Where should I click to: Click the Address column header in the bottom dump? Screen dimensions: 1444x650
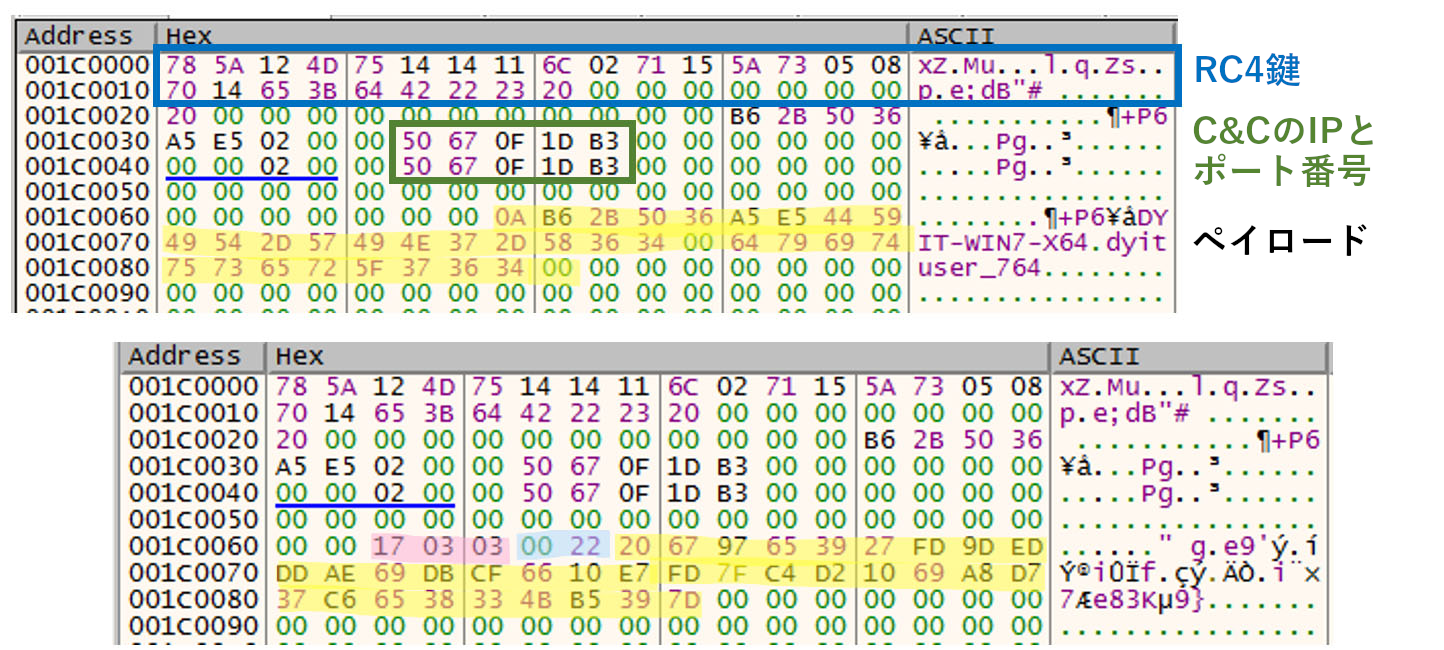pyautogui.click(x=185, y=357)
